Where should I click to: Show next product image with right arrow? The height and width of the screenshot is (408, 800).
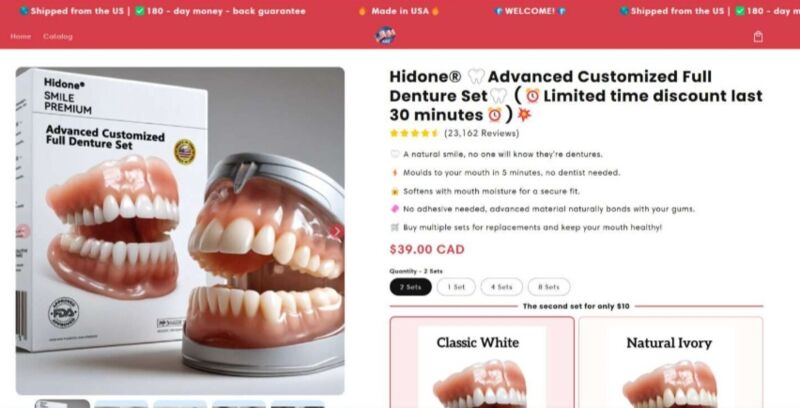click(x=336, y=232)
